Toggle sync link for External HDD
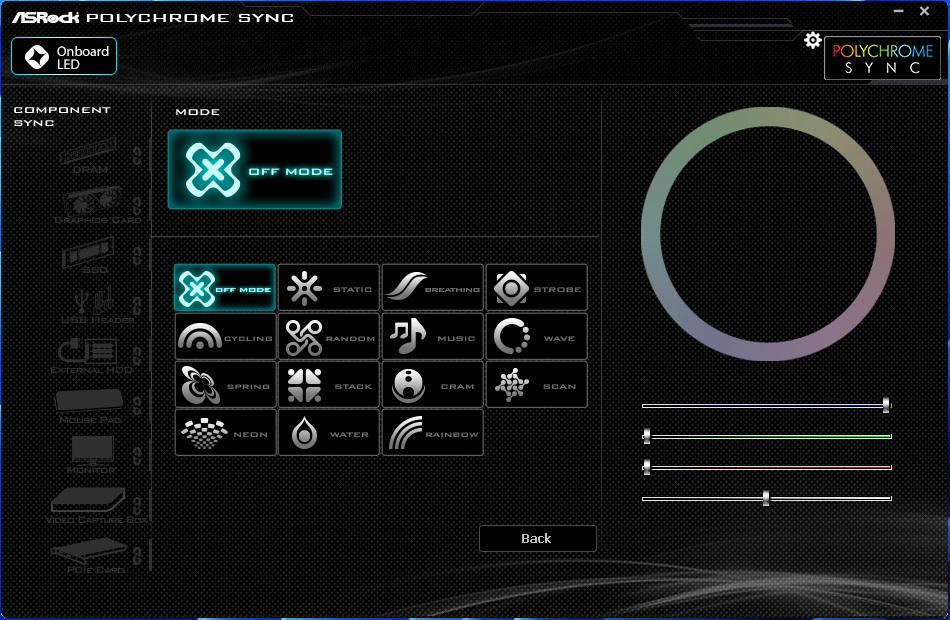950x620 pixels. coord(138,355)
